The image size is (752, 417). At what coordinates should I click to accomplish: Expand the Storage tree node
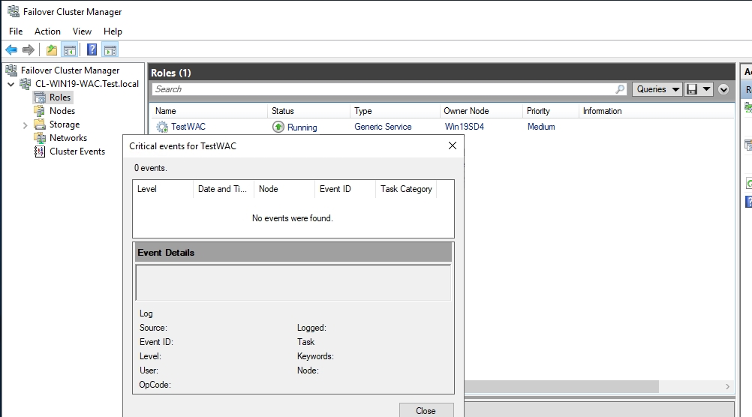pos(25,125)
